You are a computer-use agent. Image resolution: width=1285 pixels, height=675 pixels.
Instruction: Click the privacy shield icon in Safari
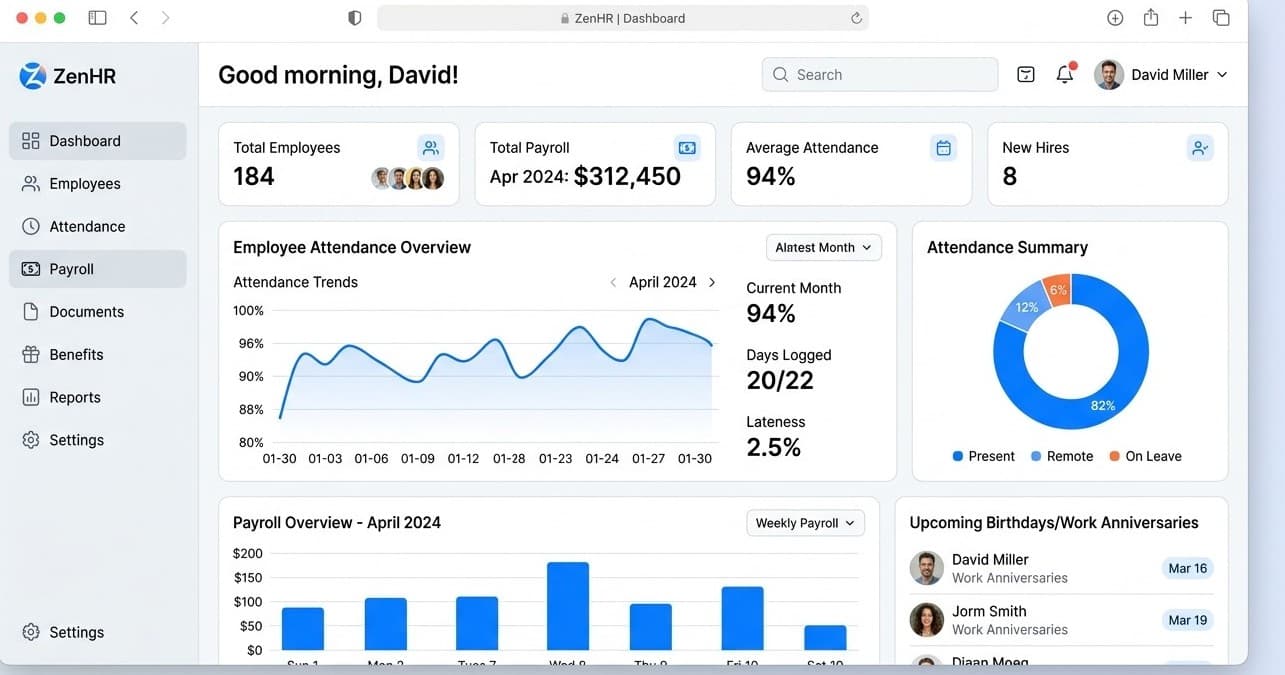click(354, 18)
